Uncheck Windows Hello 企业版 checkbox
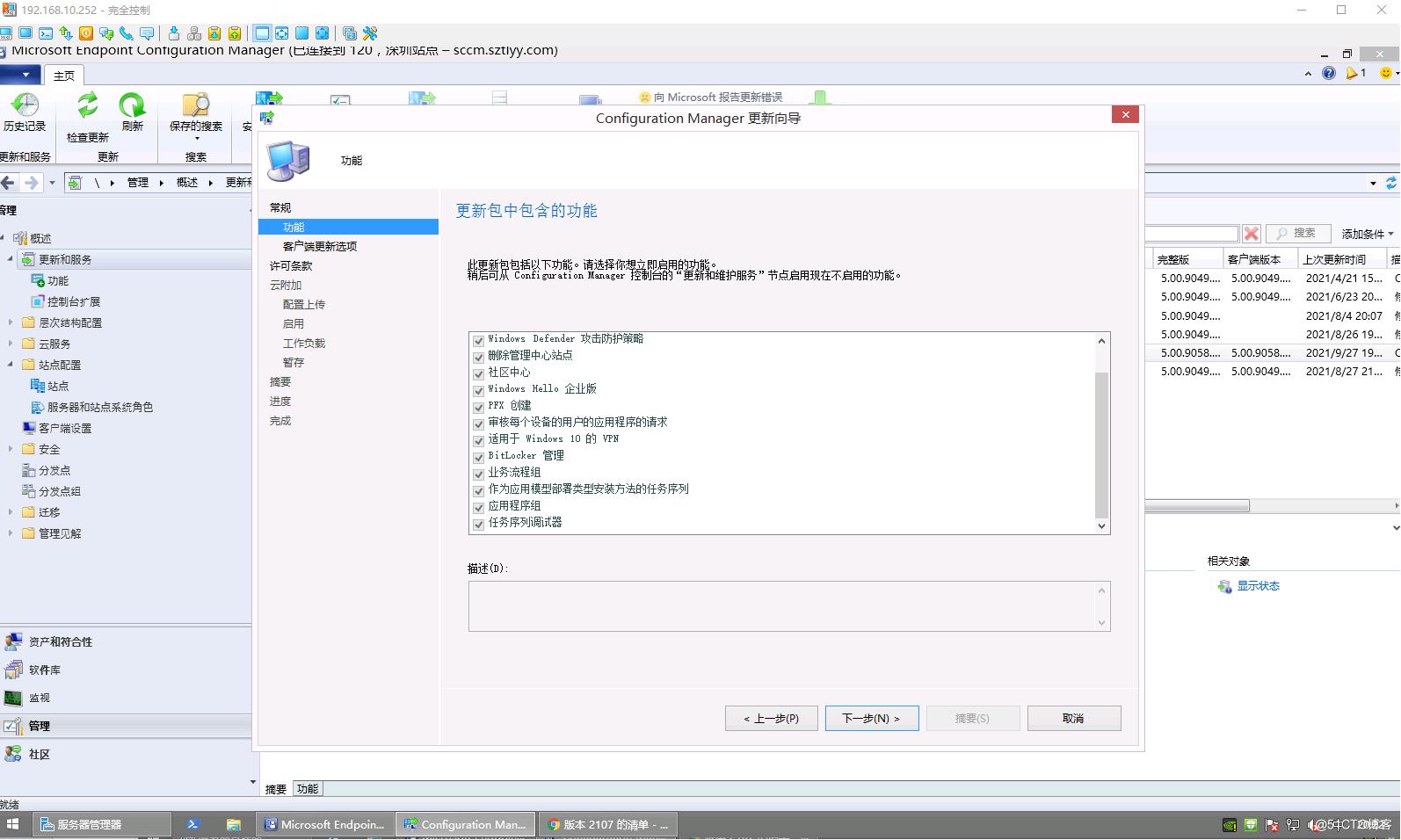1401x840 pixels. coord(479,390)
